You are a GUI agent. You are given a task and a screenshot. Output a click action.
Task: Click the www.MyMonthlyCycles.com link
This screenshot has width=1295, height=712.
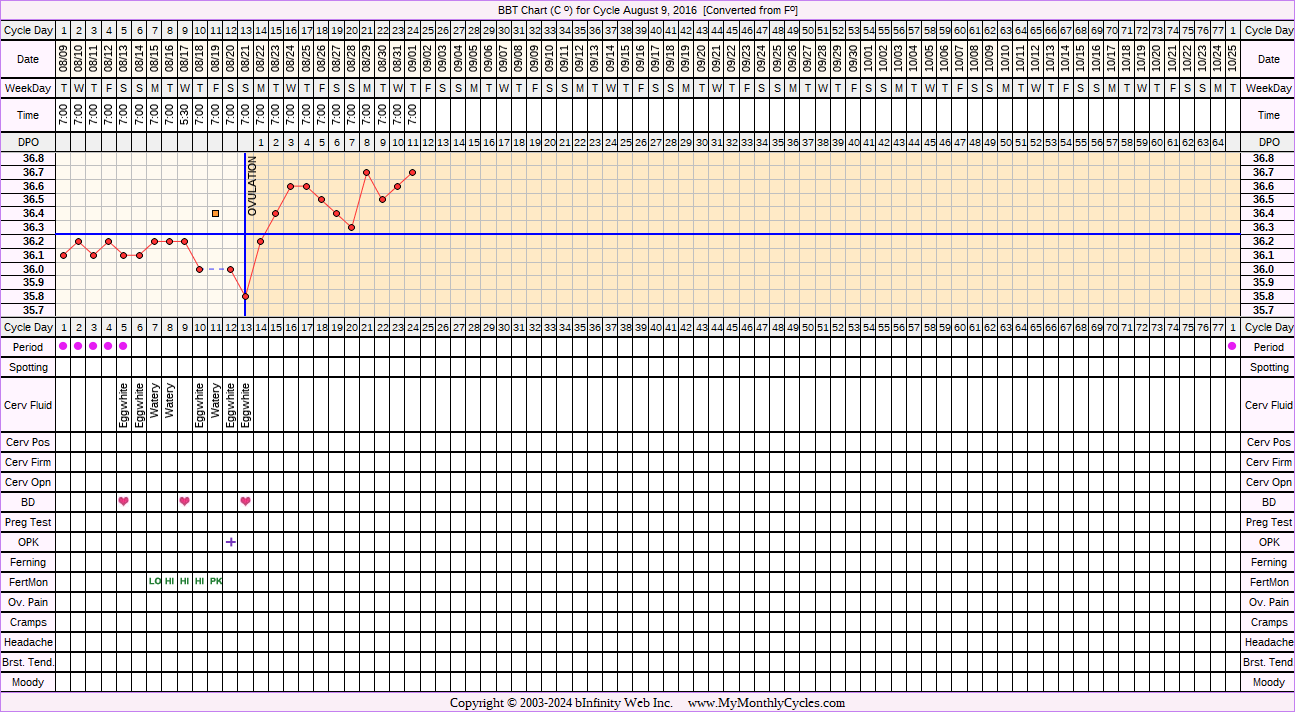click(x=766, y=703)
